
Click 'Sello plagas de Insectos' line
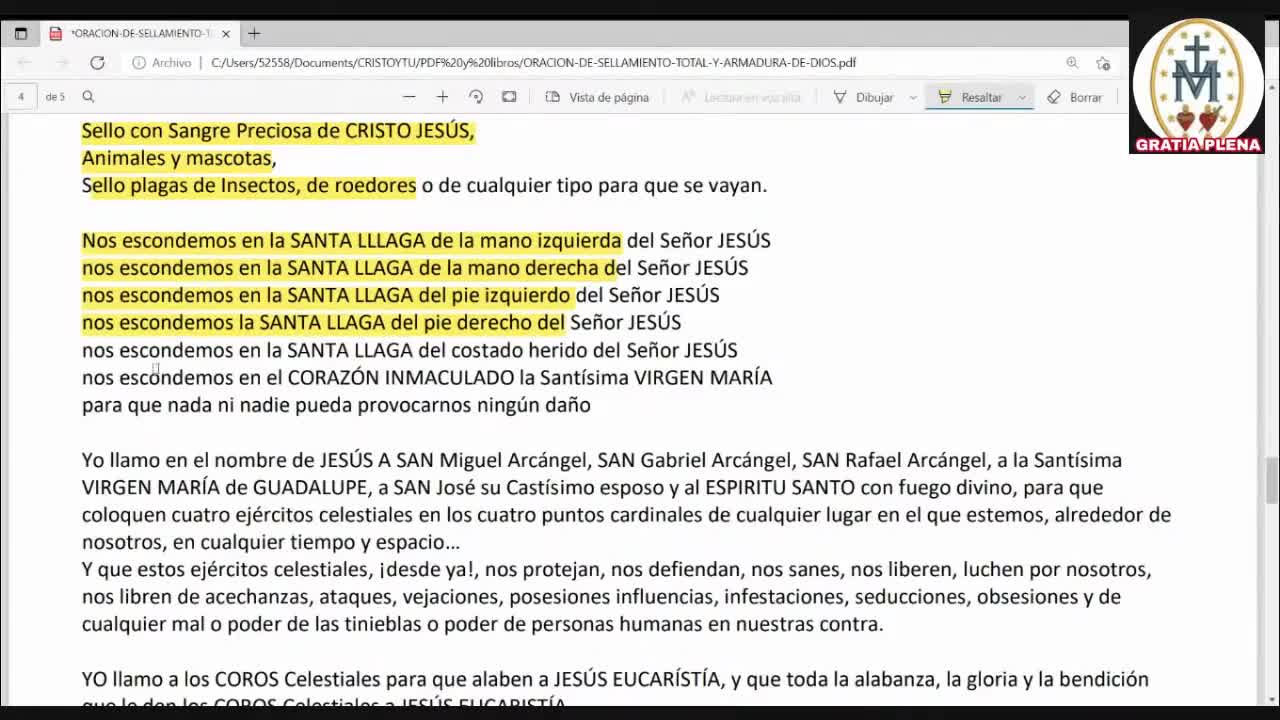[x=424, y=185]
